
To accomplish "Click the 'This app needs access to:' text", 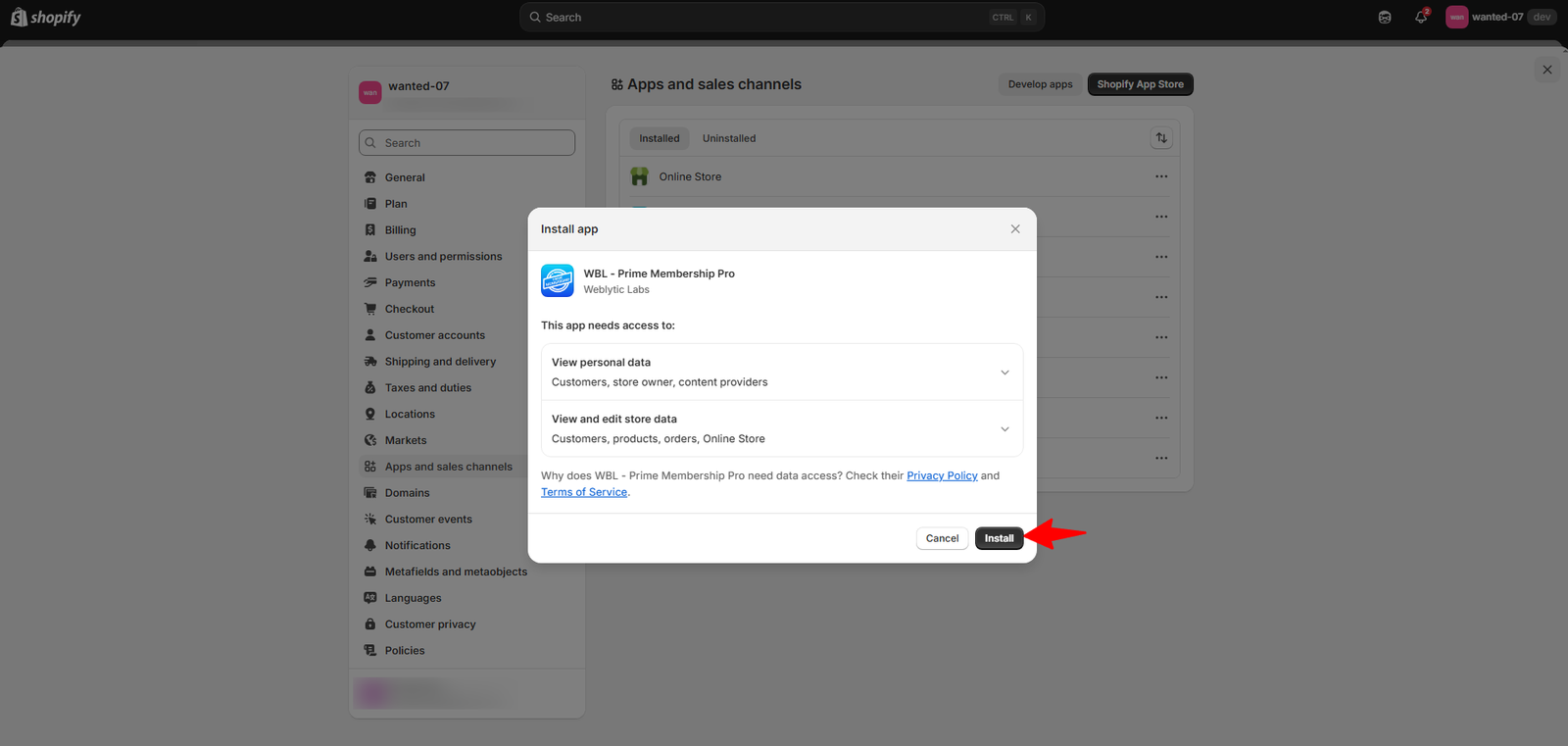I will point(608,325).
